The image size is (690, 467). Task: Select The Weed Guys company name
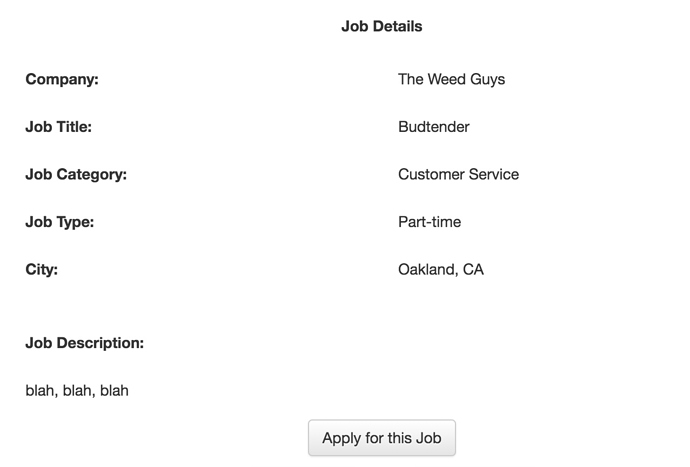pyautogui.click(x=451, y=79)
